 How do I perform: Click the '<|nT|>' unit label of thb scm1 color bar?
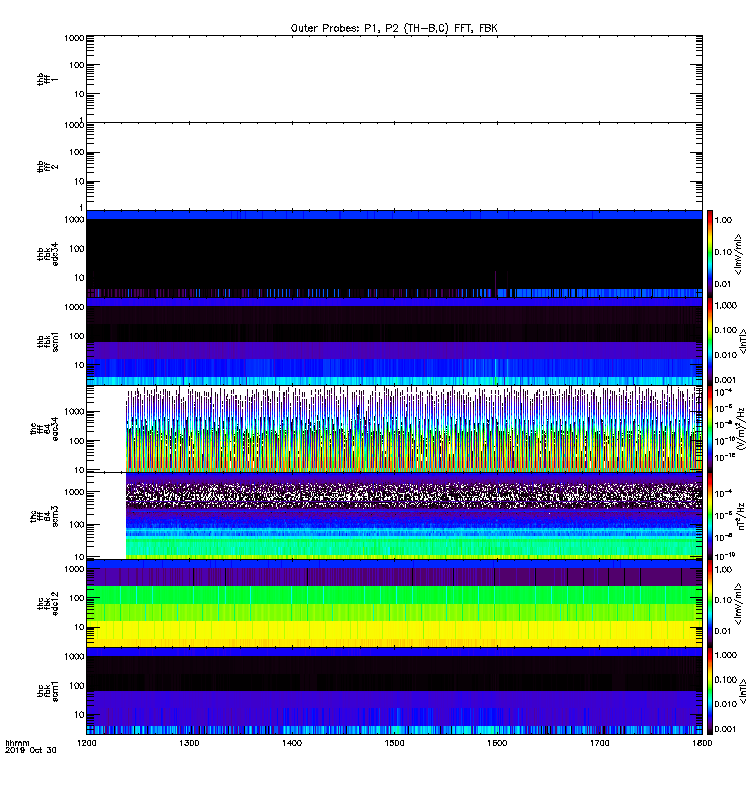point(742,341)
